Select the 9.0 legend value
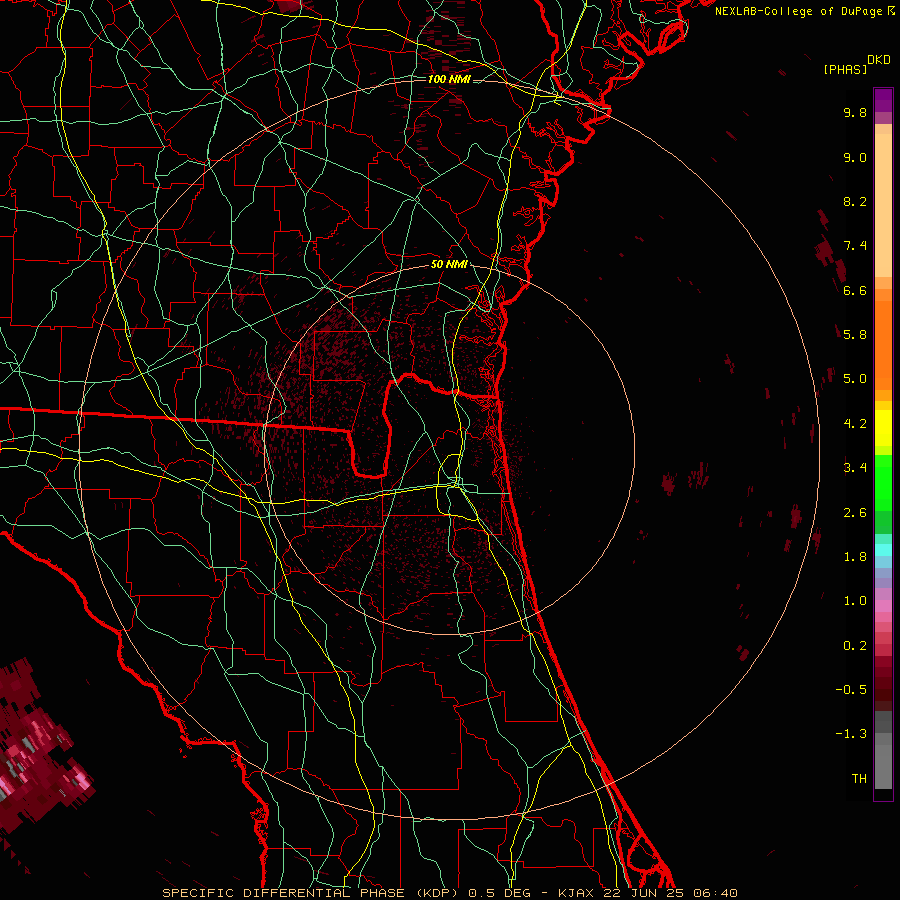 point(855,157)
